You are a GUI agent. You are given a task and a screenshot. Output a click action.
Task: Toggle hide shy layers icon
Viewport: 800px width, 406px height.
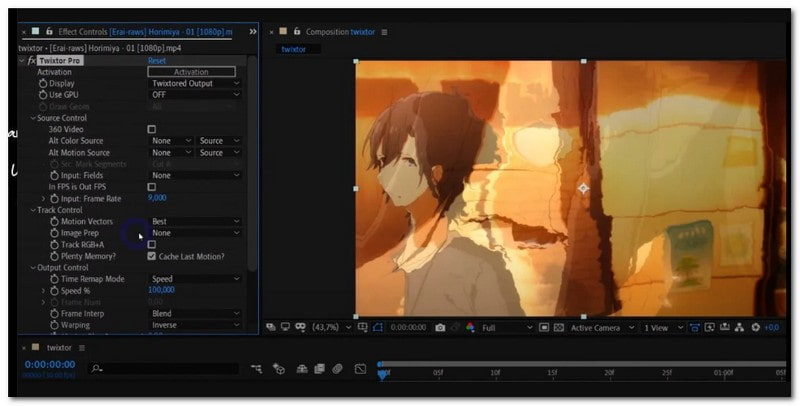tap(302, 368)
